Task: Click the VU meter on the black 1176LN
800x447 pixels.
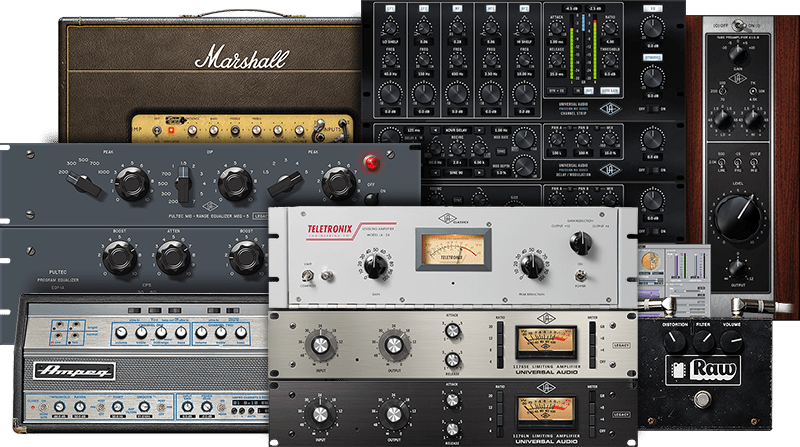Action: click(x=545, y=411)
